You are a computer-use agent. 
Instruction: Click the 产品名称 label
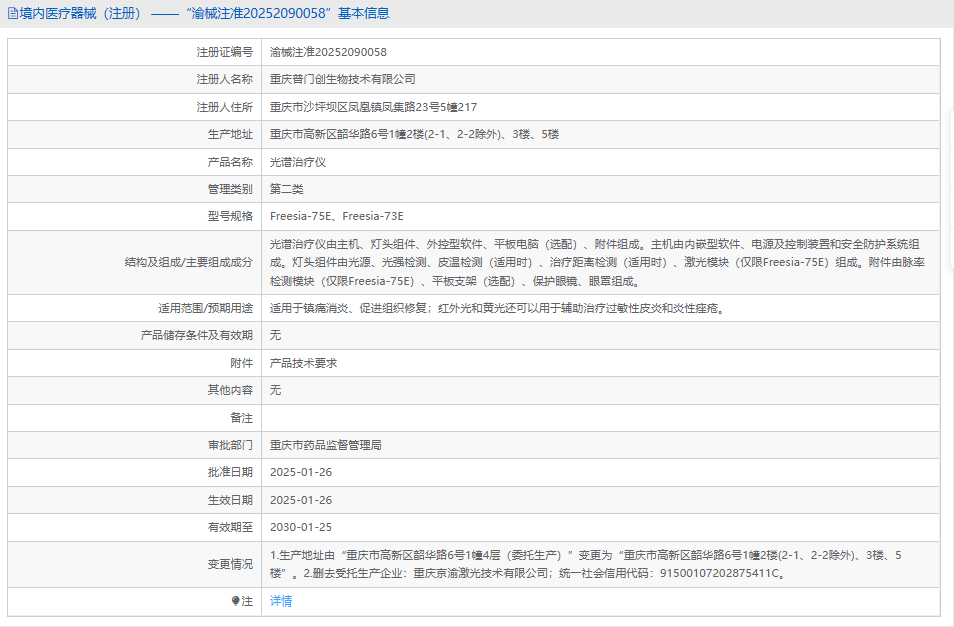point(230,162)
